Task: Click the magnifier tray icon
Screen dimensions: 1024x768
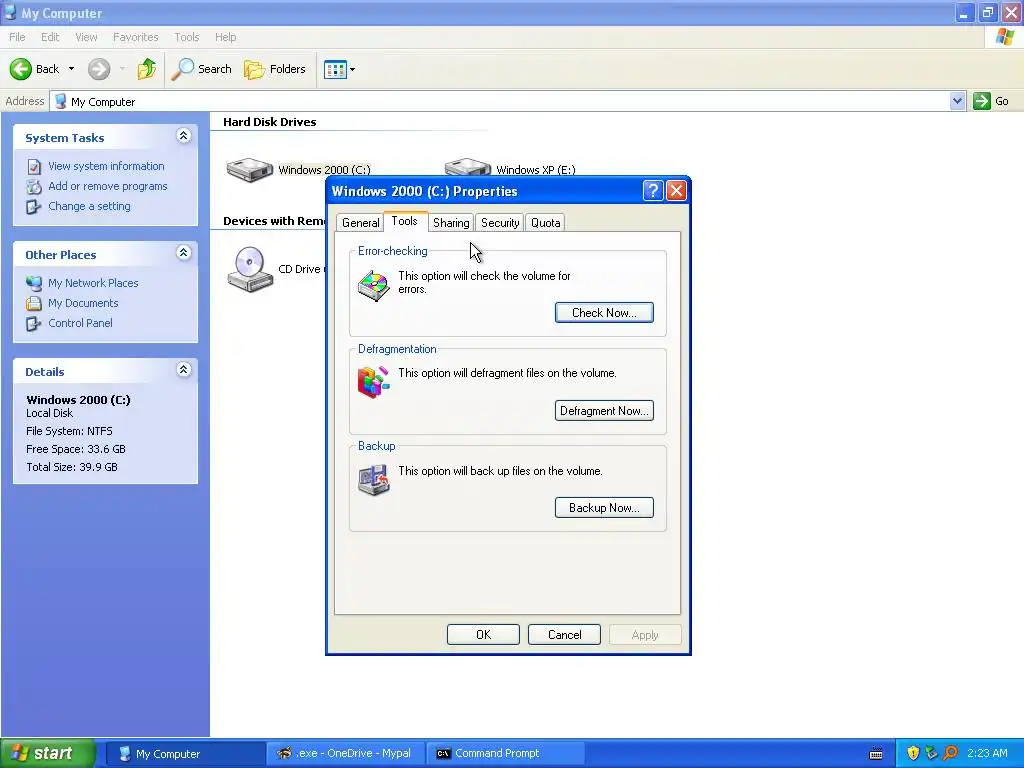Action: pos(950,753)
